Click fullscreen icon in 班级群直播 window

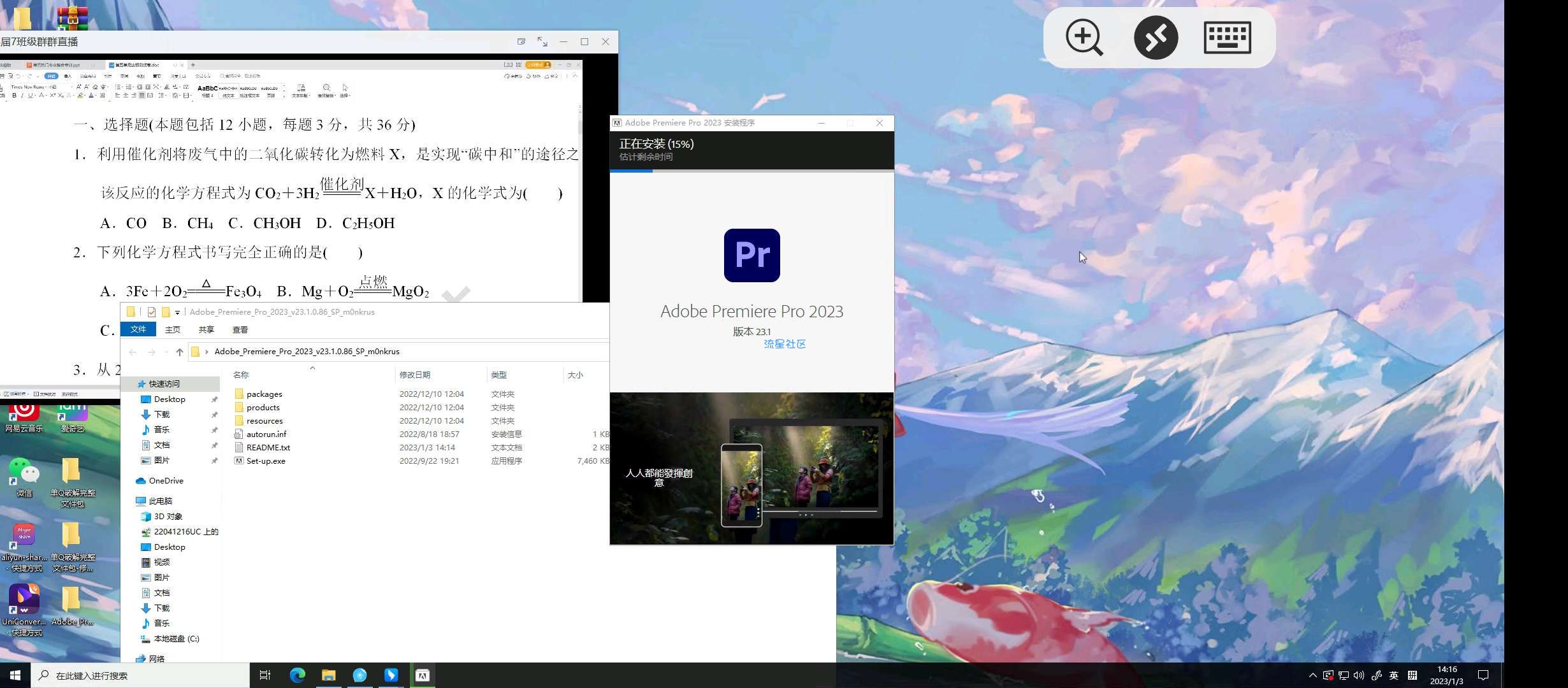542,41
